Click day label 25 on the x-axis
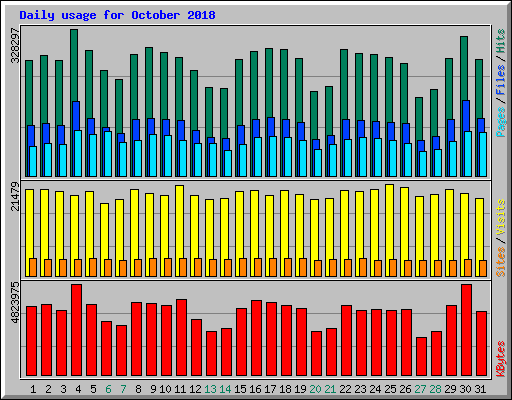This screenshot has height=400, width=512. [390, 389]
